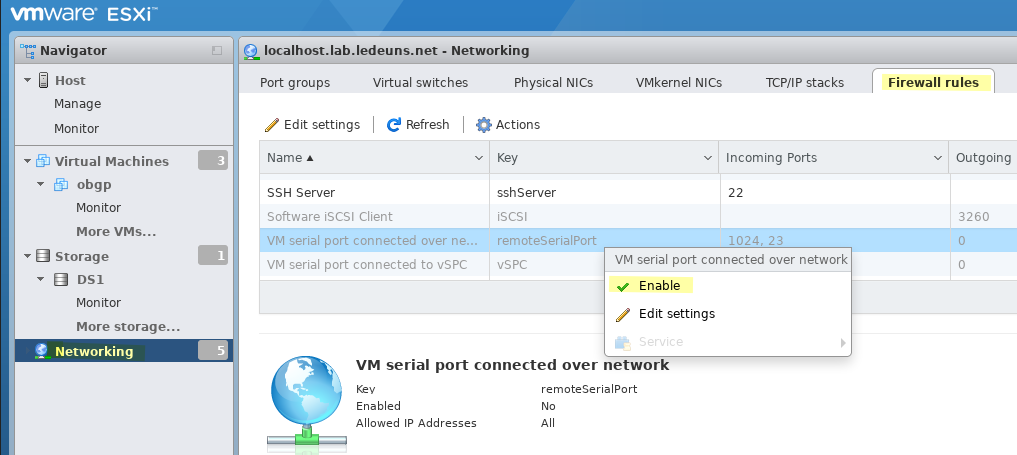Click the outgoing port 3260 cell

[x=984, y=216]
